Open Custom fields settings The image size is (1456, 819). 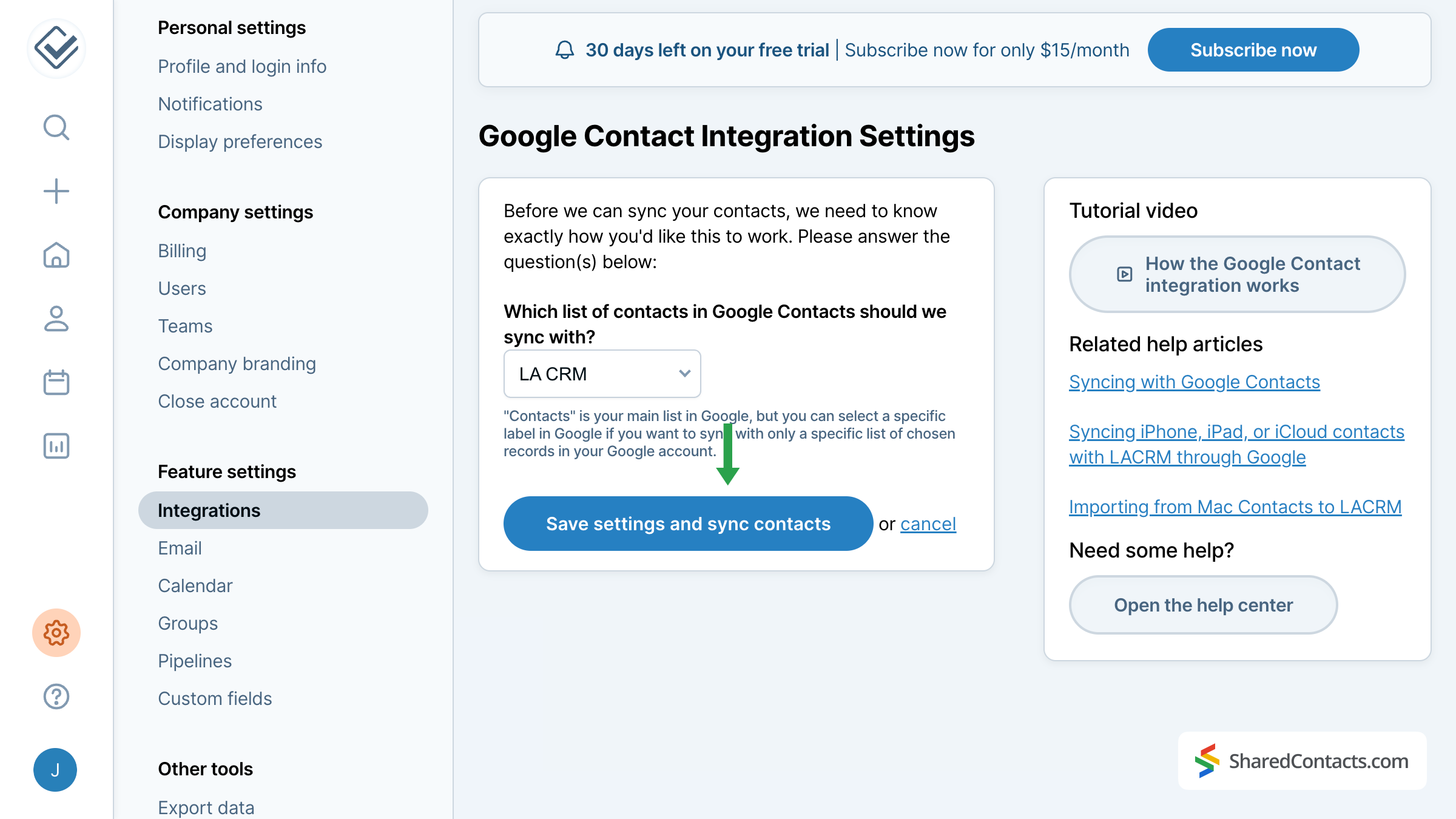coord(215,698)
